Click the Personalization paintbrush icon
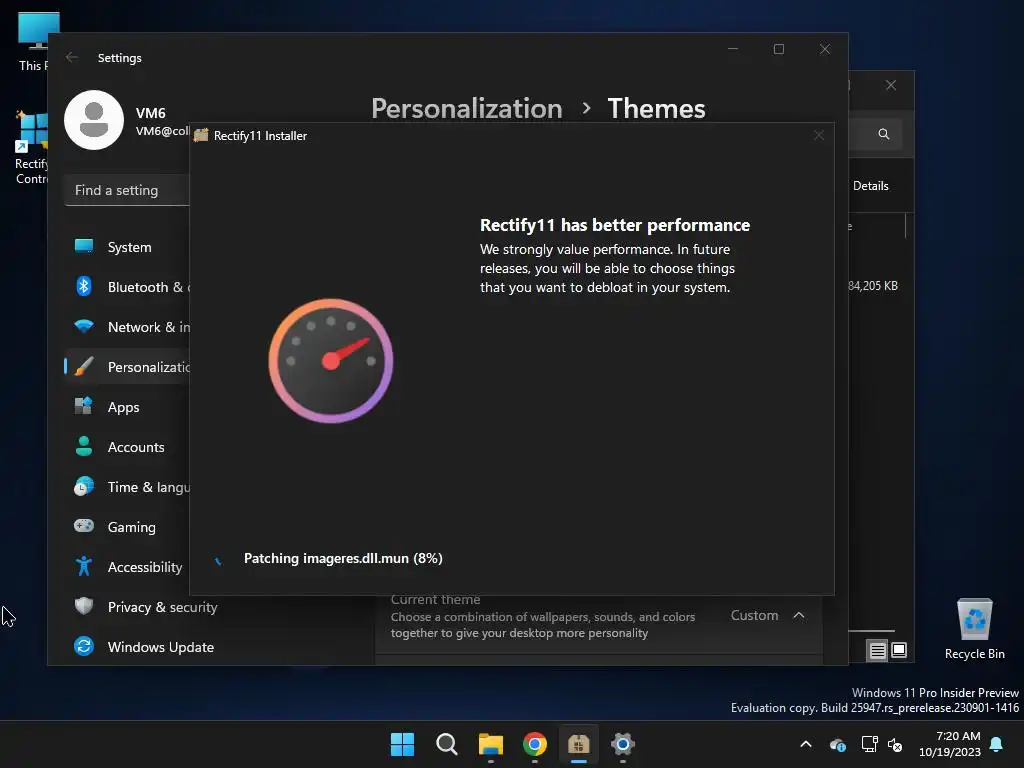 click(84, 366)
